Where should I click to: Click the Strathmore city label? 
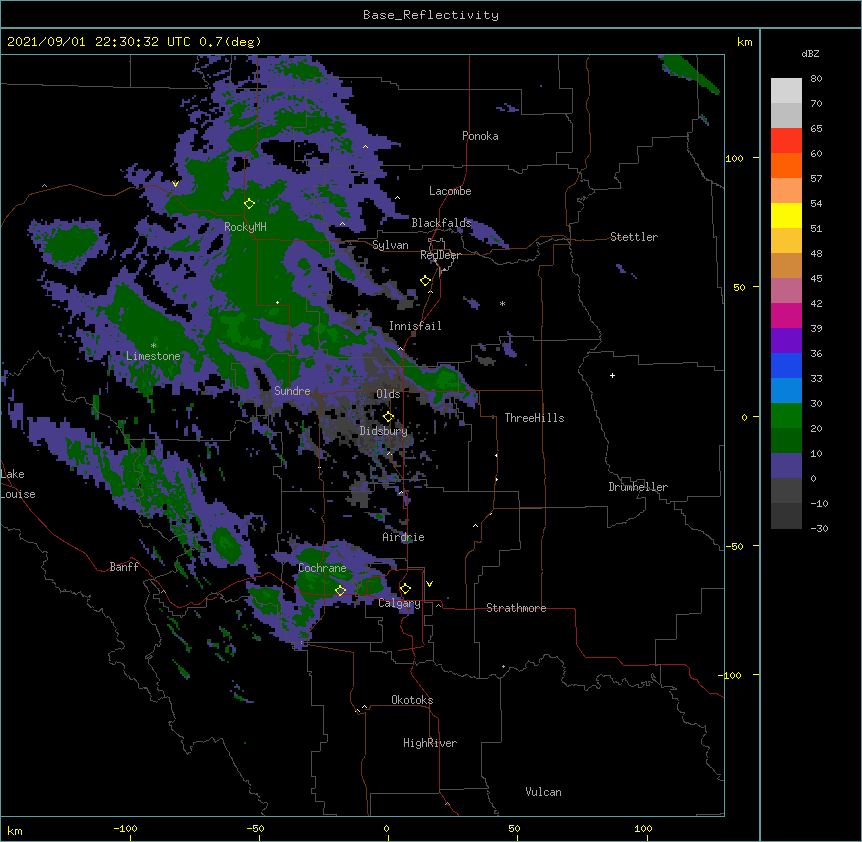pyautogui.click(x=516, y=608)
